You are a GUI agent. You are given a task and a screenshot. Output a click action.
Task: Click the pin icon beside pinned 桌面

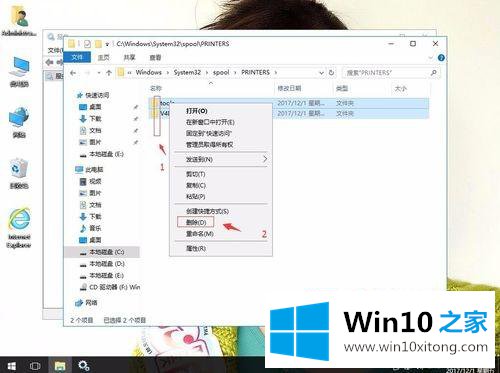pos(136,107)
